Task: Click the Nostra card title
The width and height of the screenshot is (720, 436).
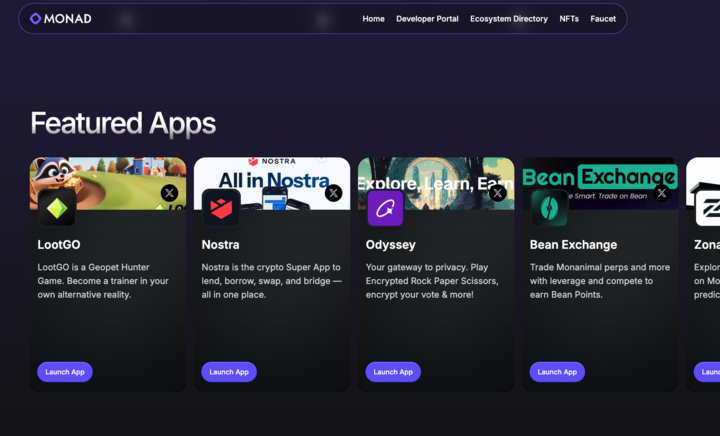Action: [220, 245]
